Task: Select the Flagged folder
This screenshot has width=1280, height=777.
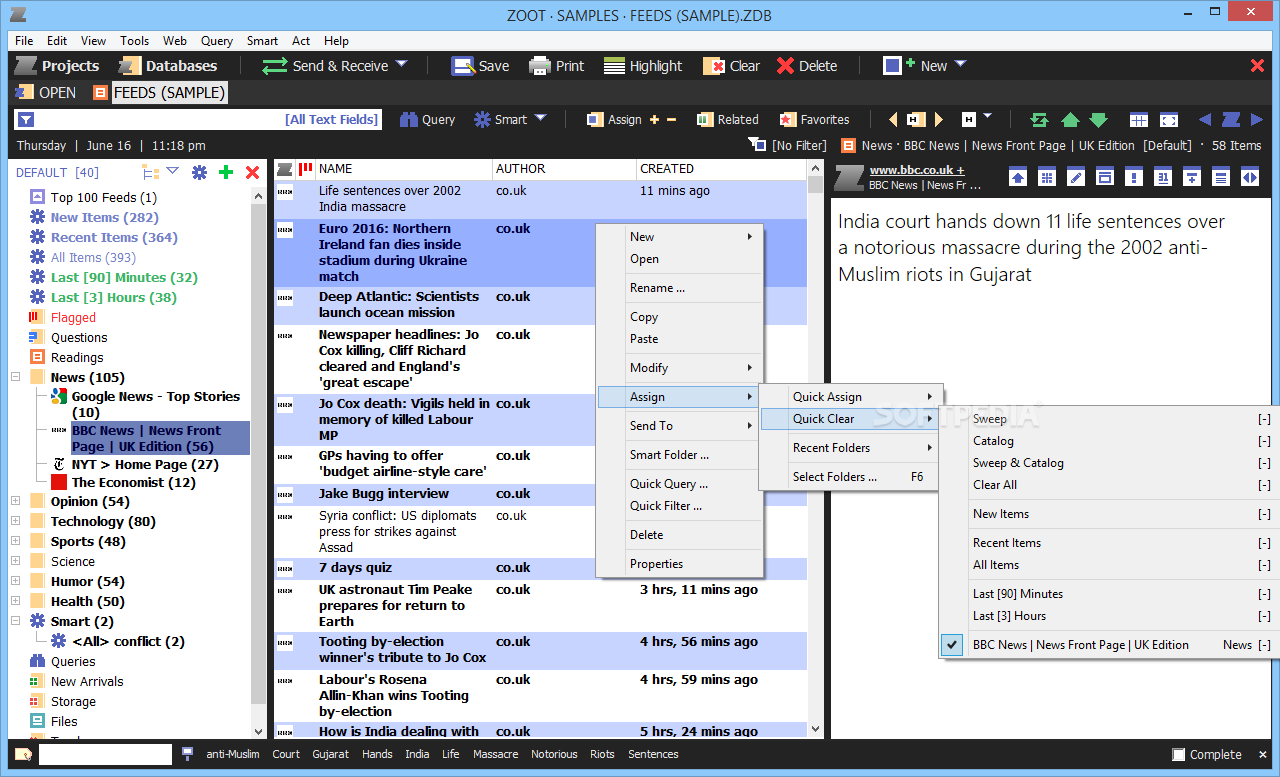Action: [73, 318]
